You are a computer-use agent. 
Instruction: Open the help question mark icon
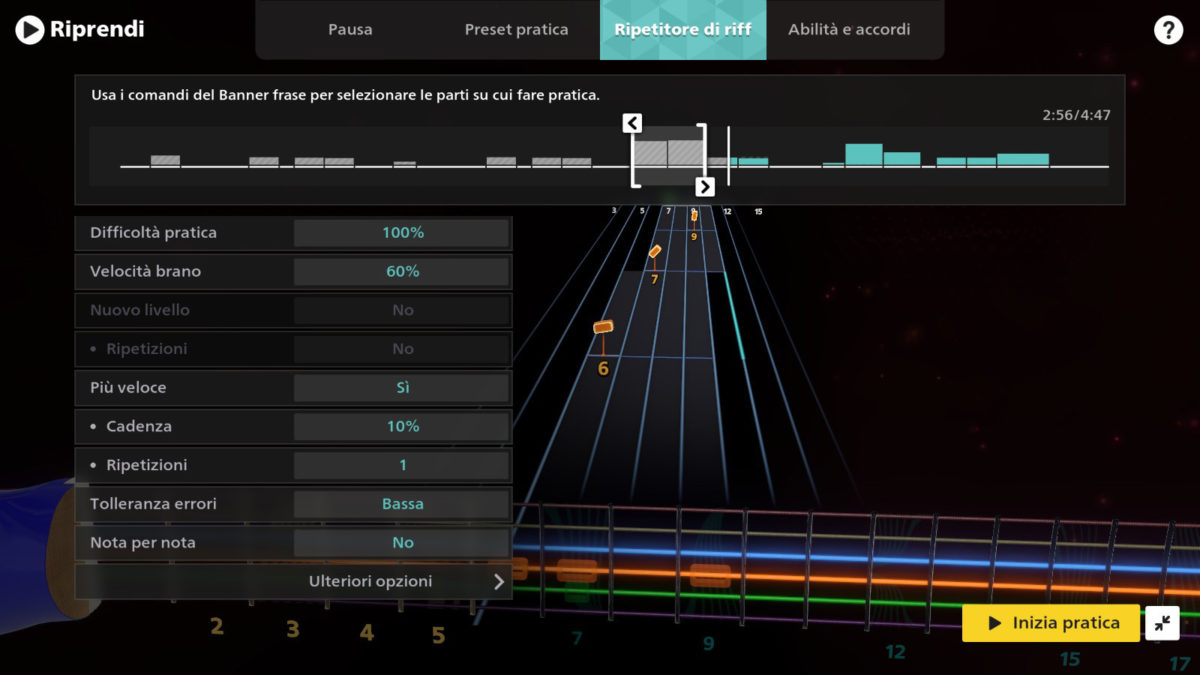1168,30
